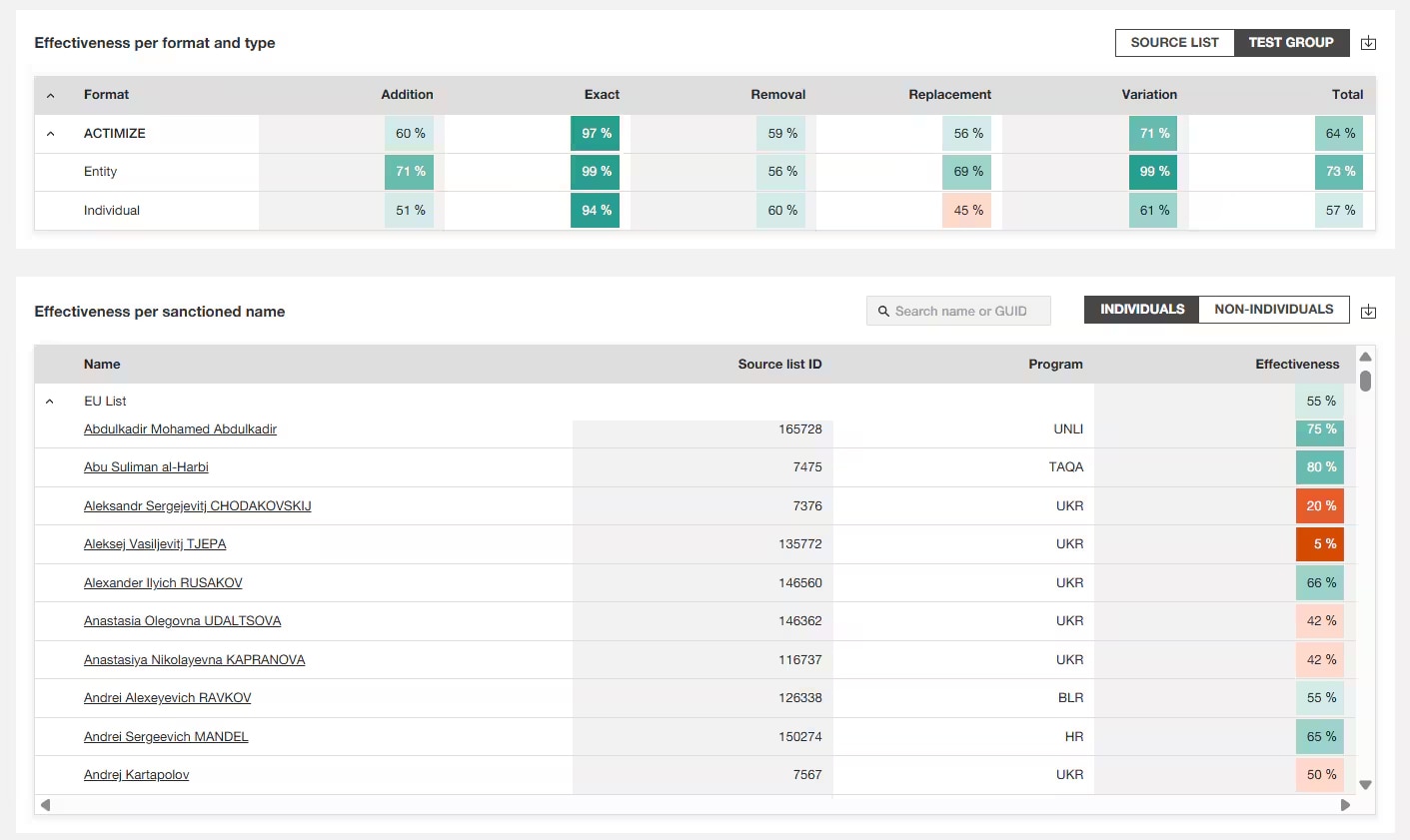The width and height of the screenshot is (1410, 840).
Task: Select the Individuals toggle option
Action: 1141,310
